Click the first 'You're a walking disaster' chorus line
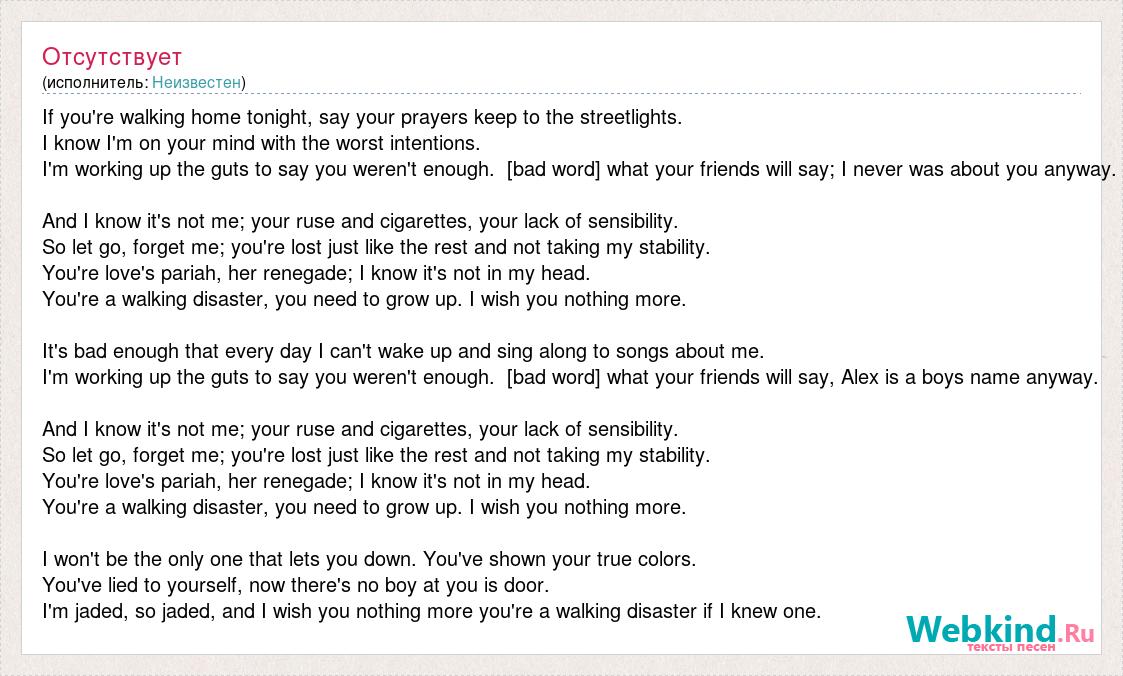 364,299
